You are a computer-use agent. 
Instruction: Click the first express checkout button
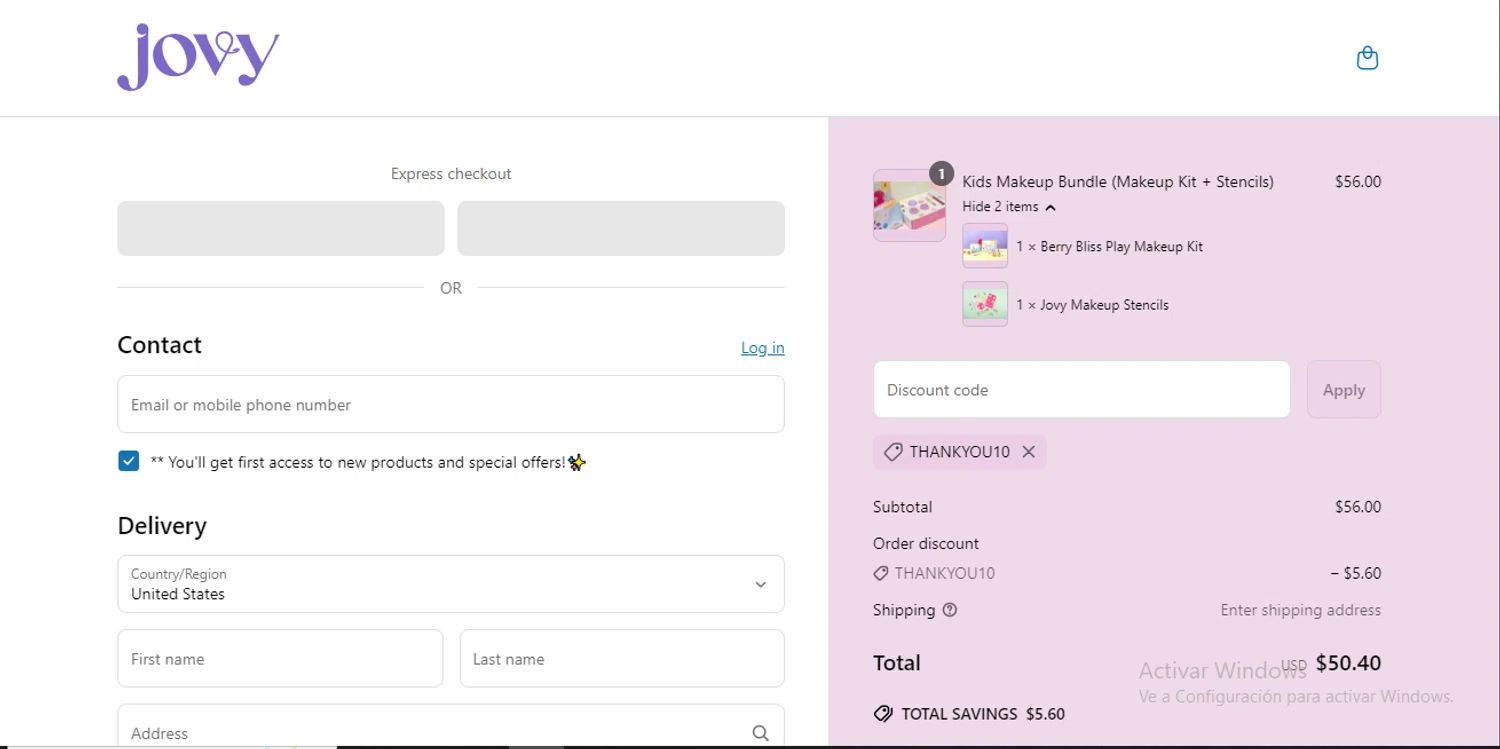[x=281, y=228]
